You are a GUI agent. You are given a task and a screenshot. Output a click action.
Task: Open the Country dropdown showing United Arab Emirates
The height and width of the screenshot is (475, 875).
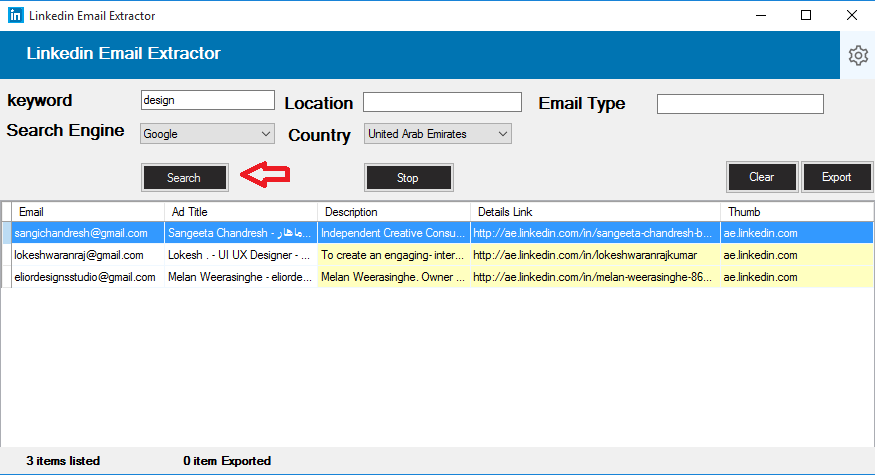[x=438, y=134]
